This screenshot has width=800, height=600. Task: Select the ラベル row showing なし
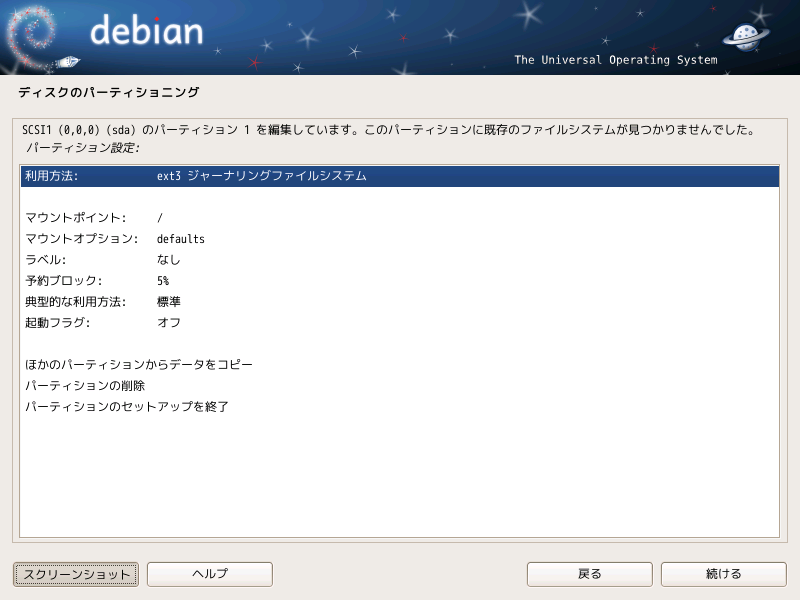(399, 260)
